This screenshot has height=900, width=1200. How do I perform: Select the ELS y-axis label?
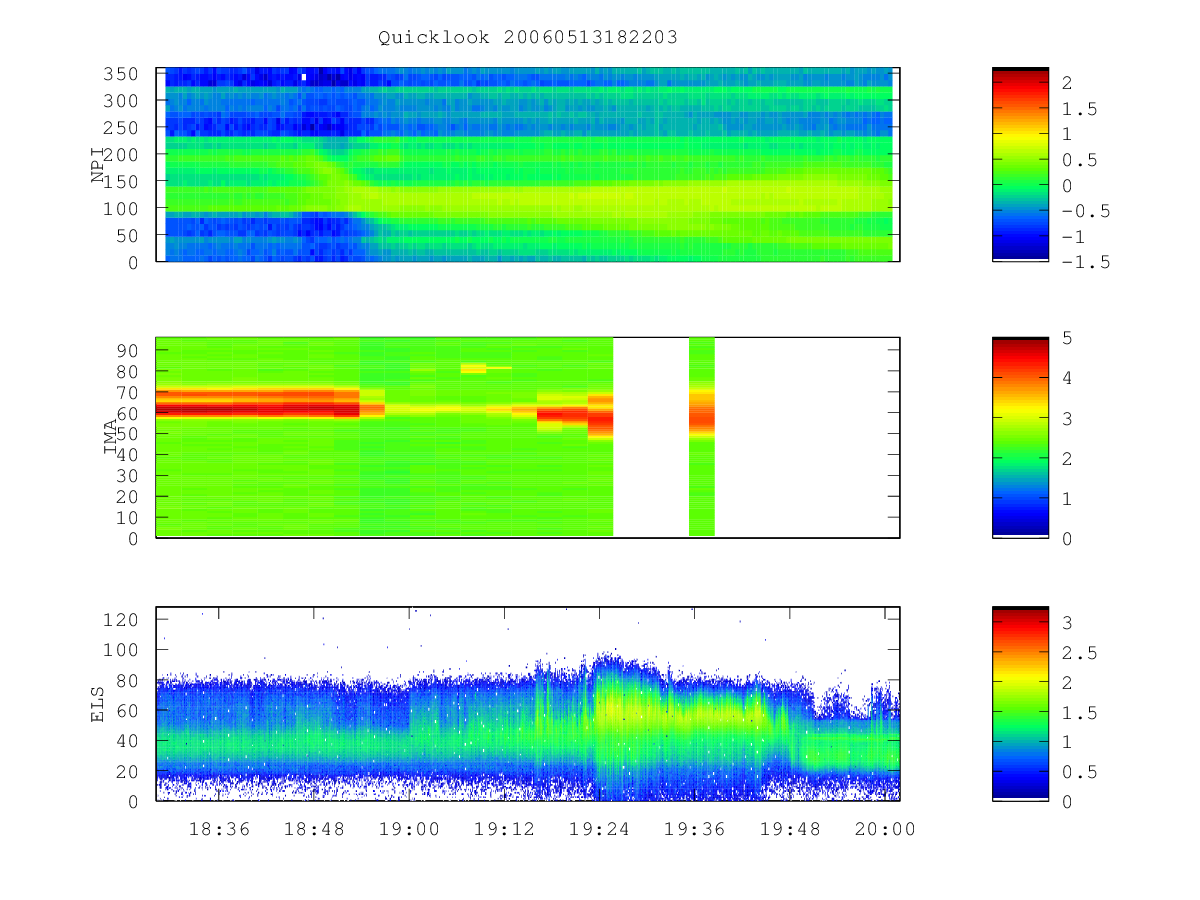(x=98, y=704)
